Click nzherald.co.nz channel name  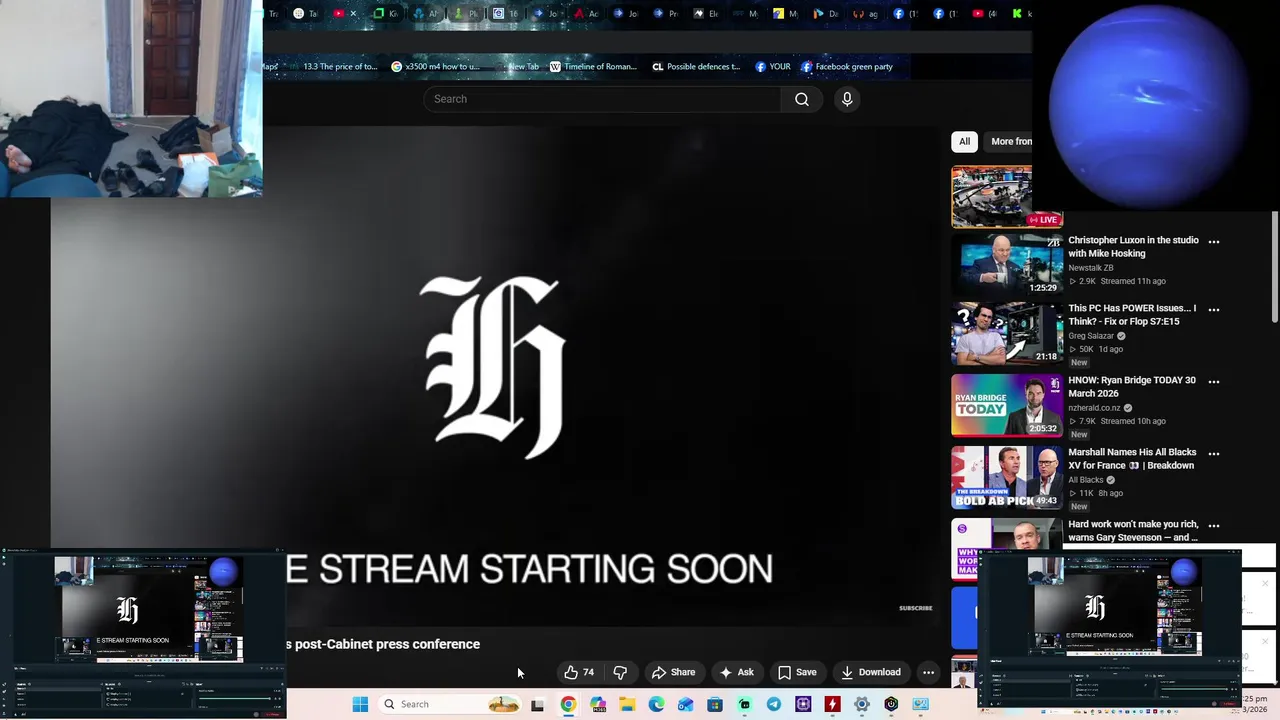point(1094,408)
